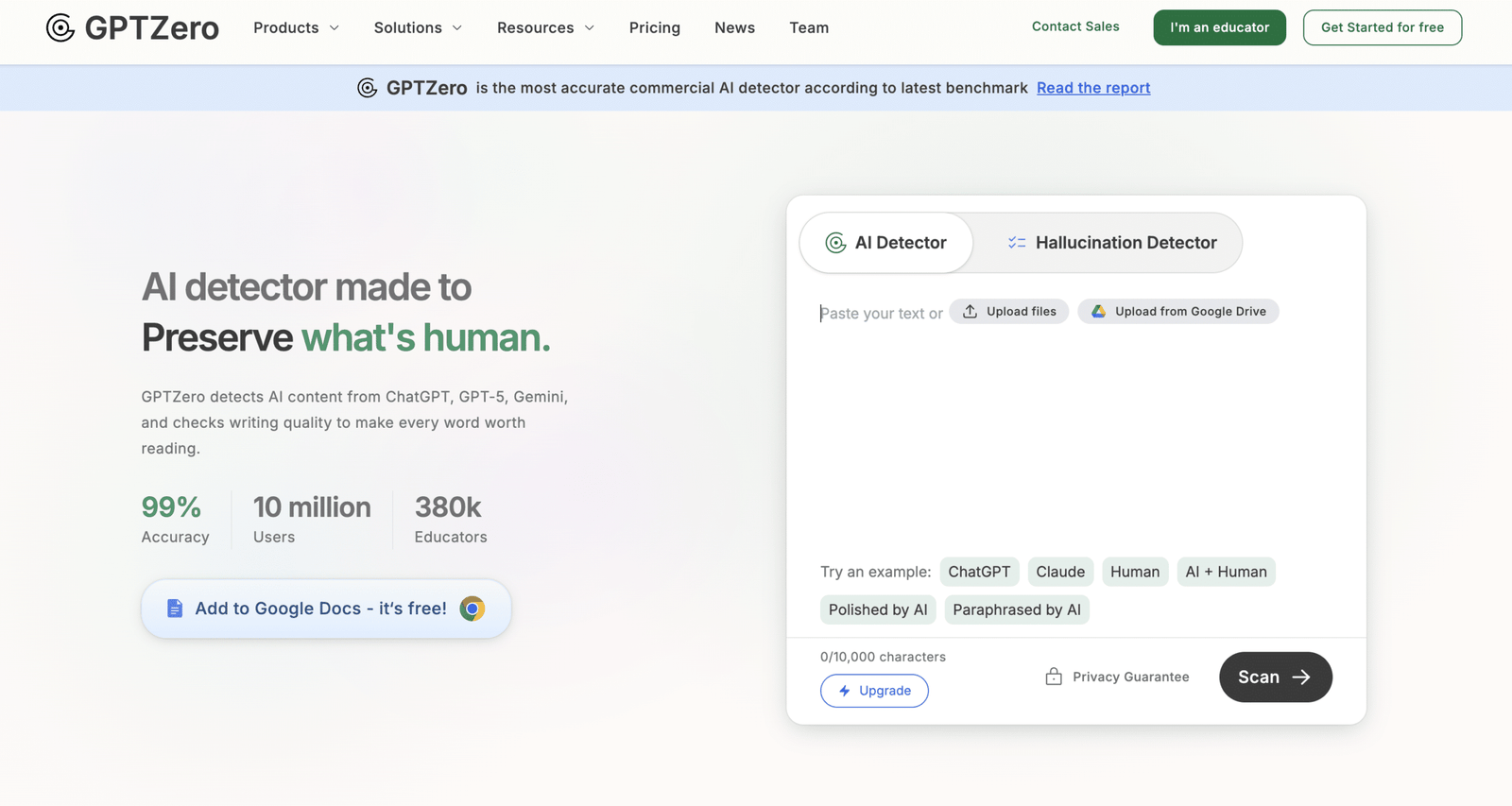Viewport: 1512px width, 806px height.
Task: Click the 99% Accuracy statistic
Action: pos(175,520)
